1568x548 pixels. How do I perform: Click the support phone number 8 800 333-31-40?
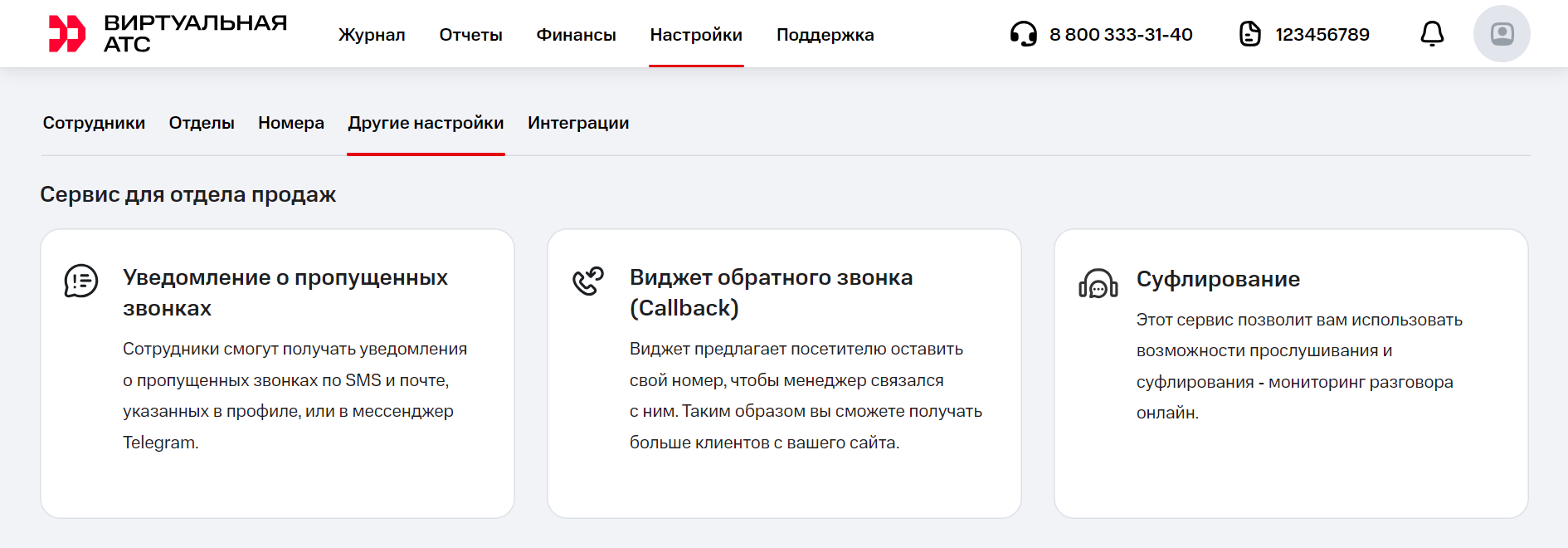(x=1121, y=35)
